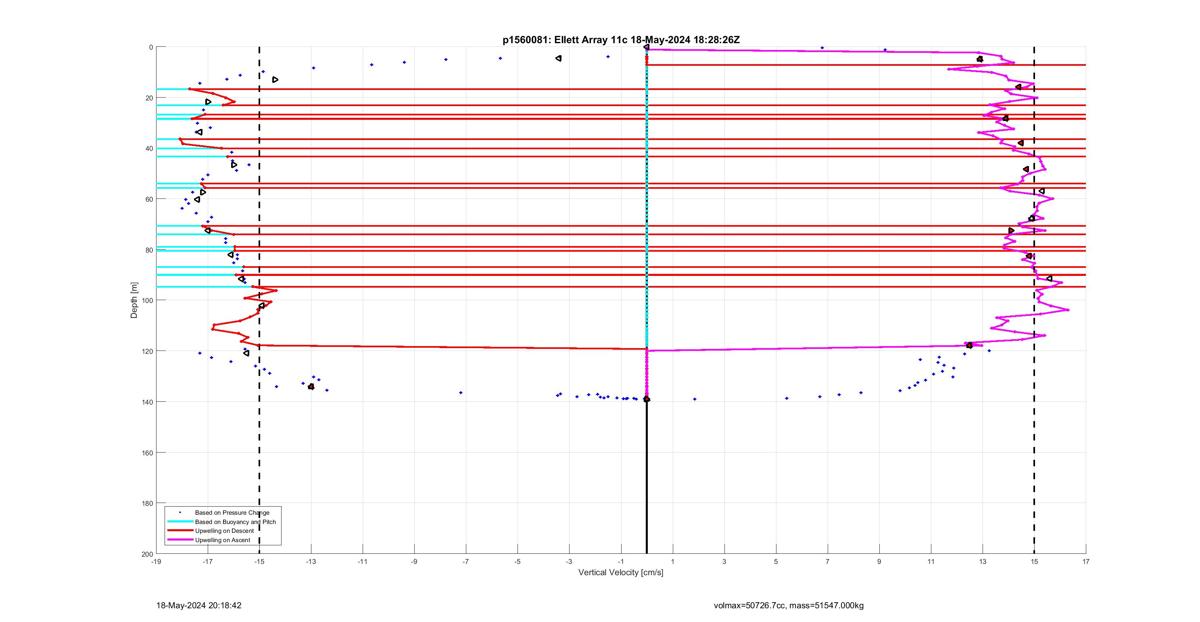Click the y-axis tick label '40'
The height and width of the screenshot is (622, 1200).
coord(148,148)
